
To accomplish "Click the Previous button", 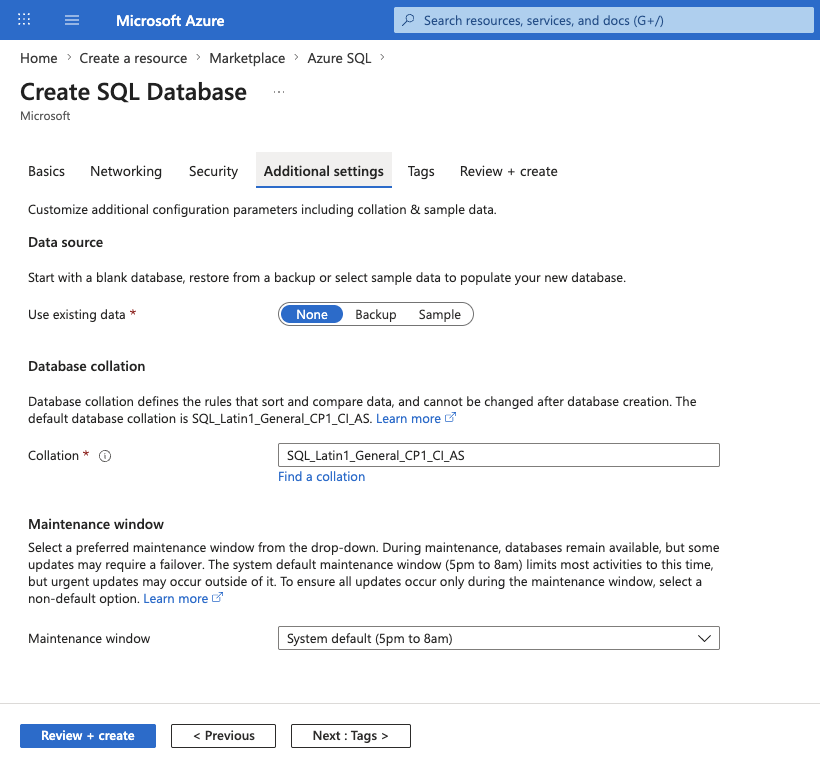I will tap(223, 736).
